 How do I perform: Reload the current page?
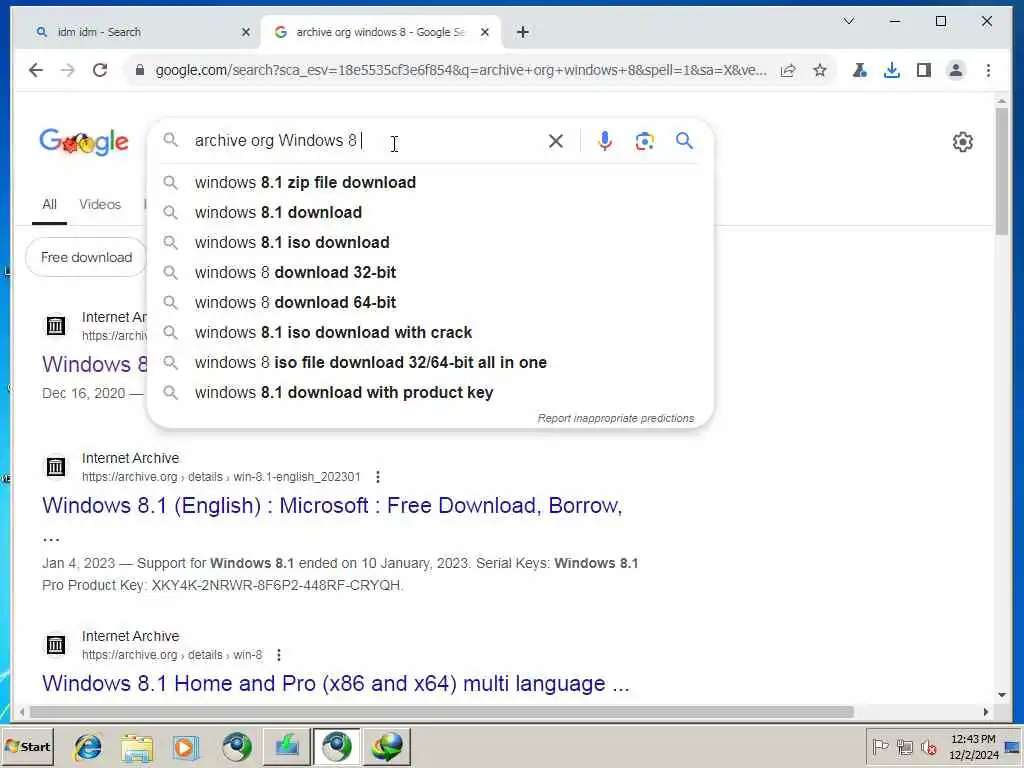point(100,70)
